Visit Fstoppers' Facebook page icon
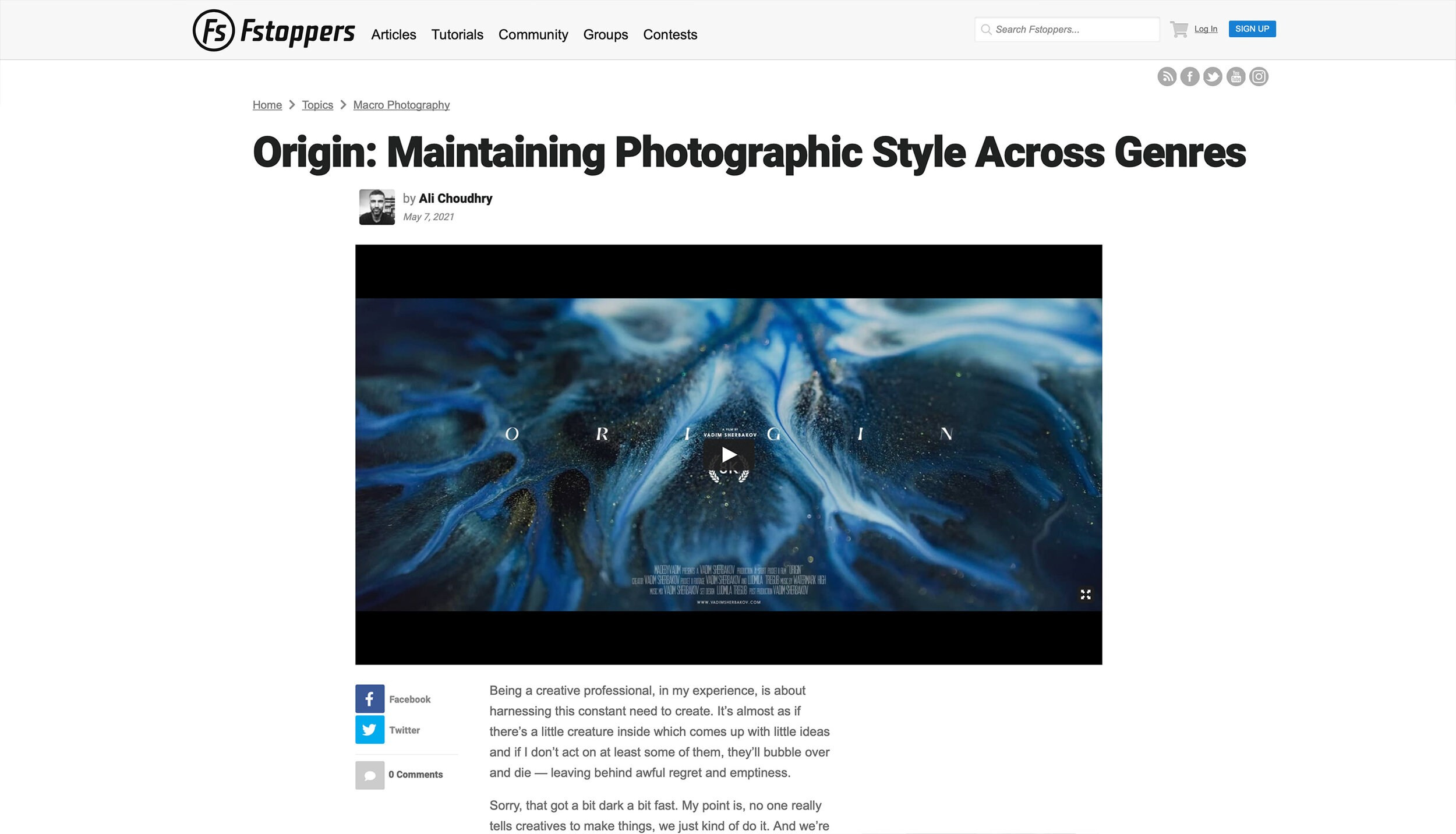Screen dimensions: 1456x834 [x=1190, y=76]
